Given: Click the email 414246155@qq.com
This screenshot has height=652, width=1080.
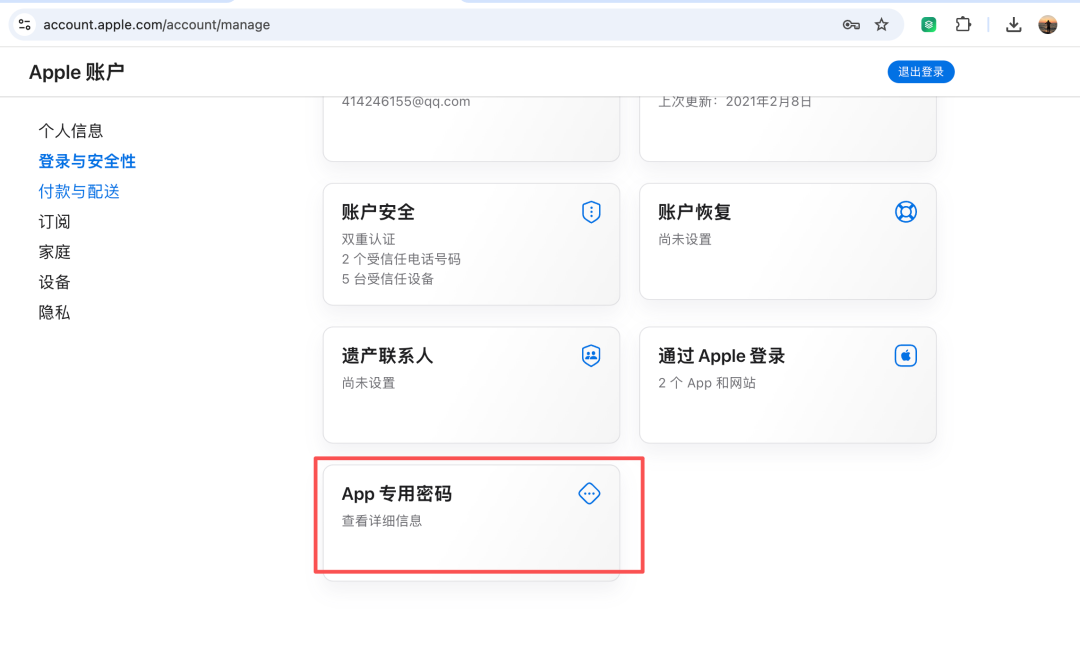Looking at the screenshot, I should 406,101.
